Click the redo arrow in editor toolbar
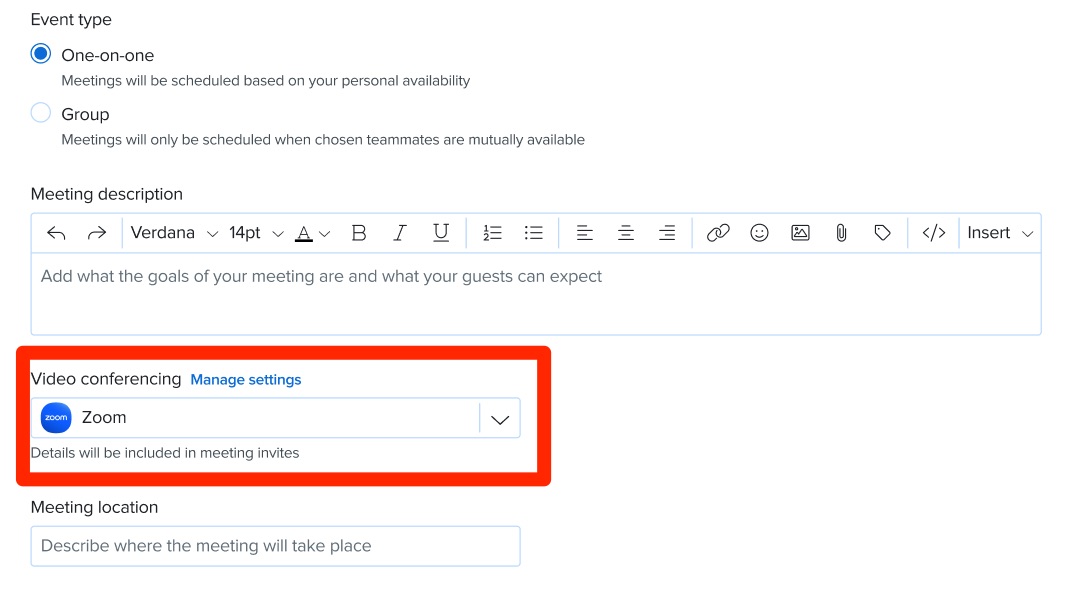This screenshot has height=596, width=1070. tap(97, 233)
